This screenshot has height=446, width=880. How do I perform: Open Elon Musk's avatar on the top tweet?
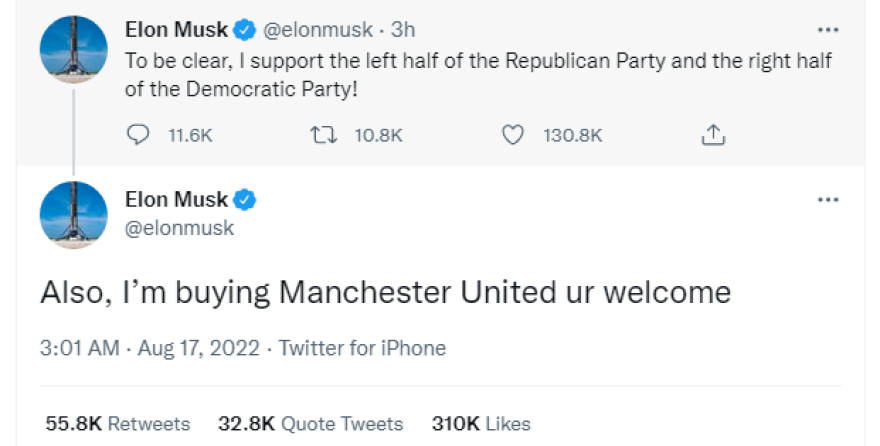(73, 51)
